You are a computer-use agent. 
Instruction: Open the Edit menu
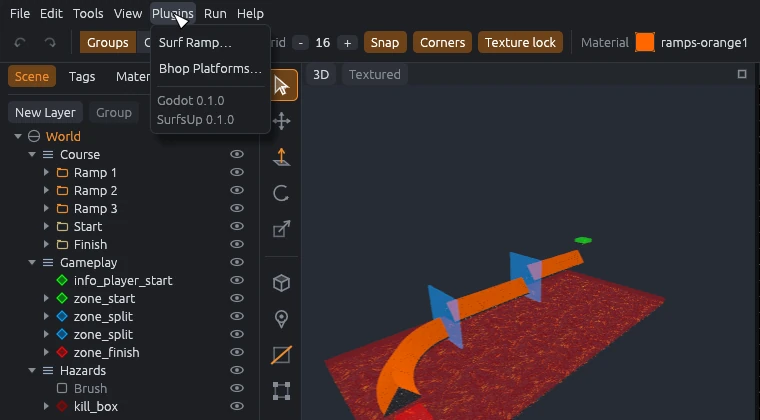(x=51, y=14)
